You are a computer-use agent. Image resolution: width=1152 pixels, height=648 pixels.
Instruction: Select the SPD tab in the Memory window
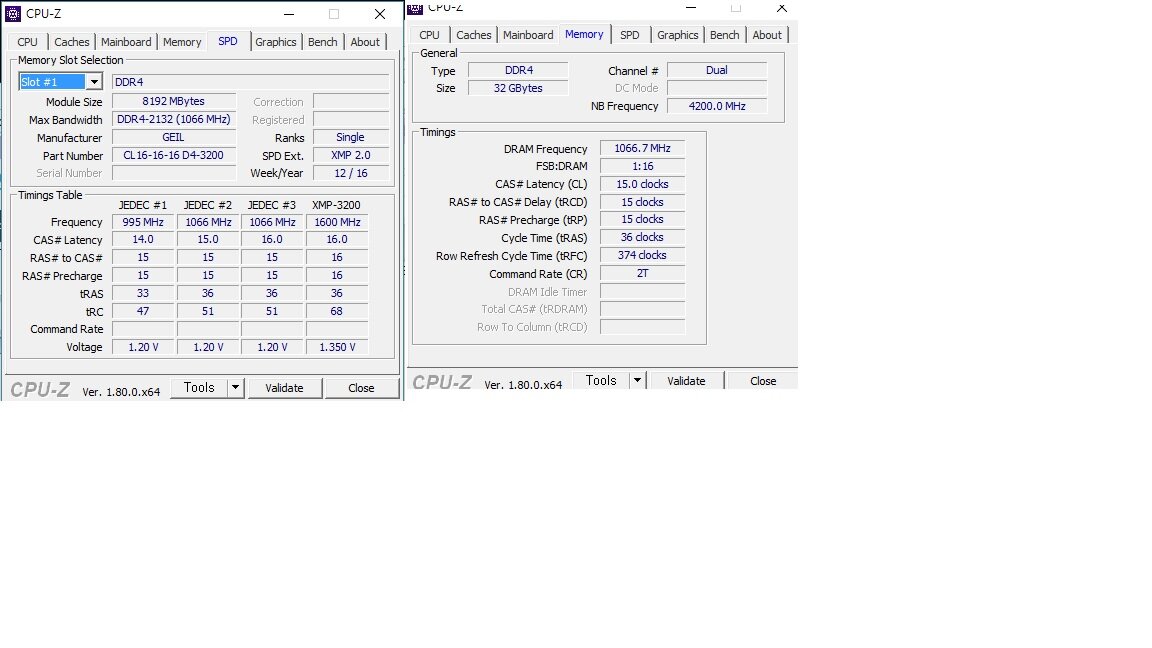tap(629, 35)
